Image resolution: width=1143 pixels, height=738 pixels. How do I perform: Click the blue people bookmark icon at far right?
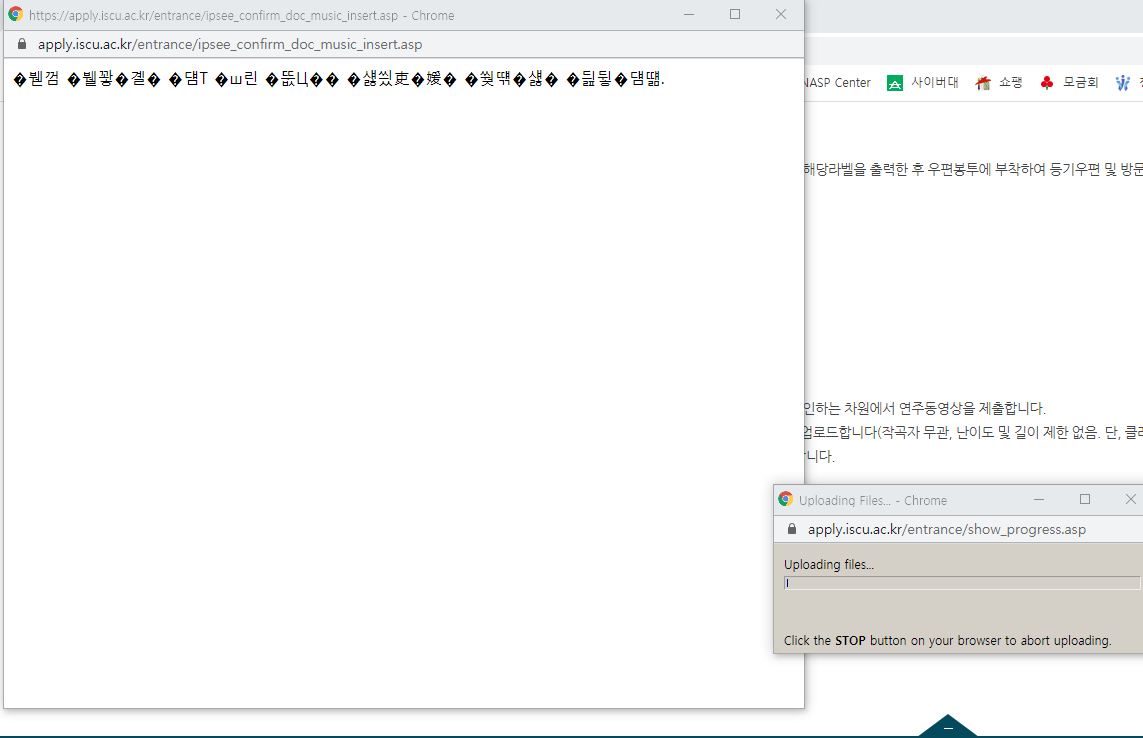[1123, 83]
